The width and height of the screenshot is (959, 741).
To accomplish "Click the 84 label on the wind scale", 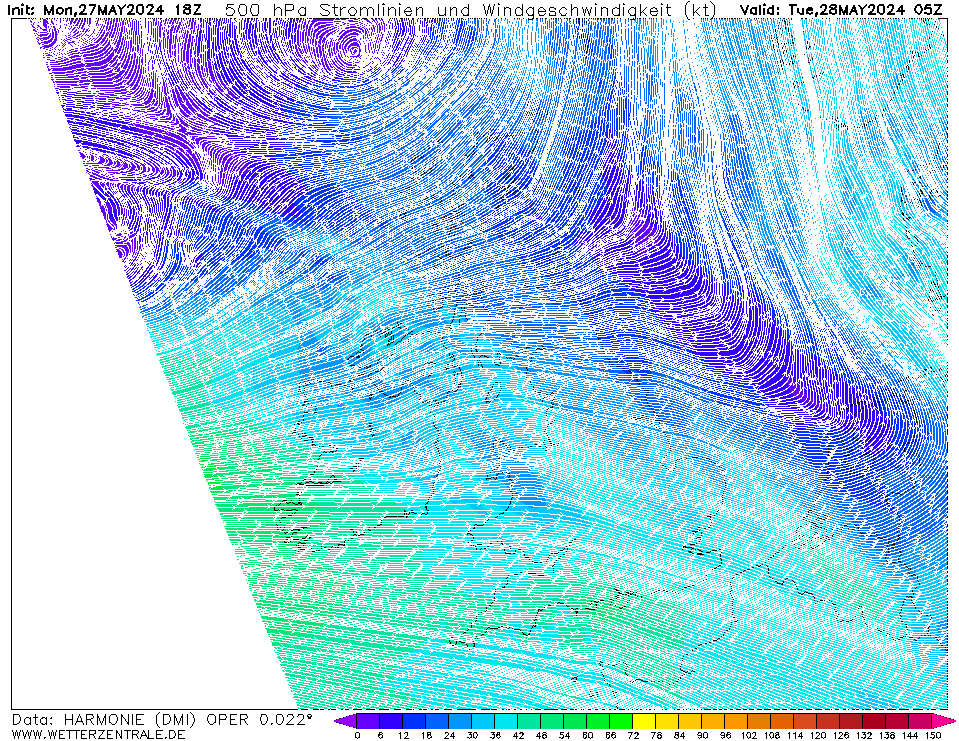I will coord(679,735).
